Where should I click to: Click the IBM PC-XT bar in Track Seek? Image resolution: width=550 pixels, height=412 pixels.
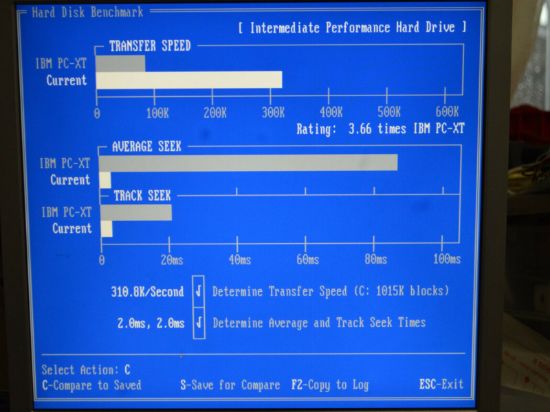tap(136, 212)
